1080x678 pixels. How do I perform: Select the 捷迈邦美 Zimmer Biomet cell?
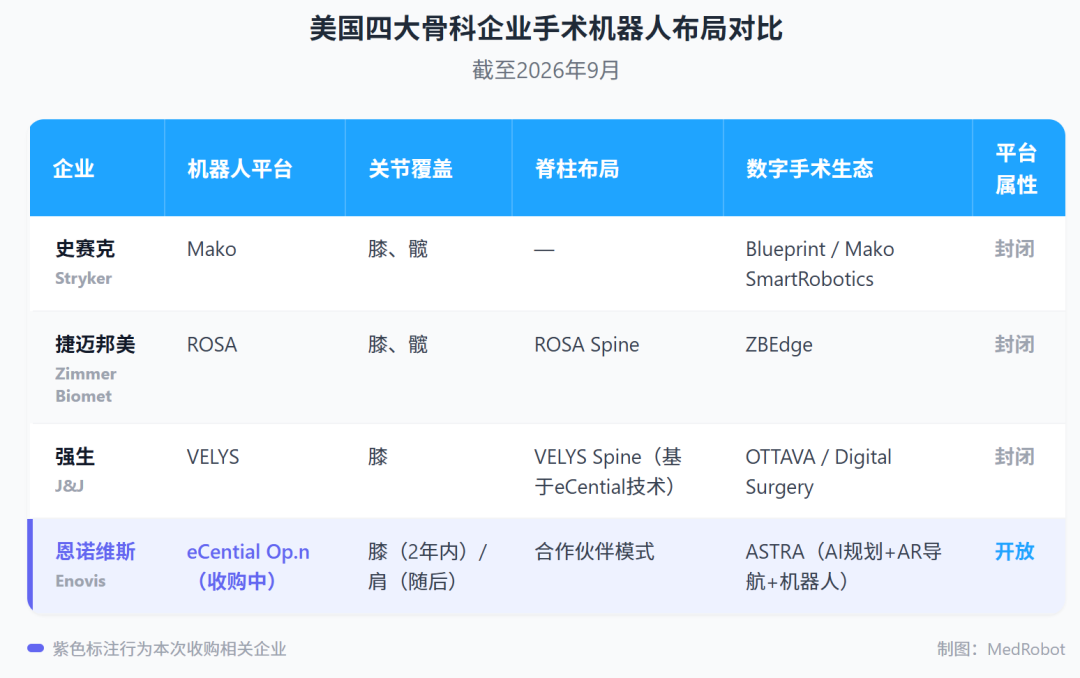[97, 367]
